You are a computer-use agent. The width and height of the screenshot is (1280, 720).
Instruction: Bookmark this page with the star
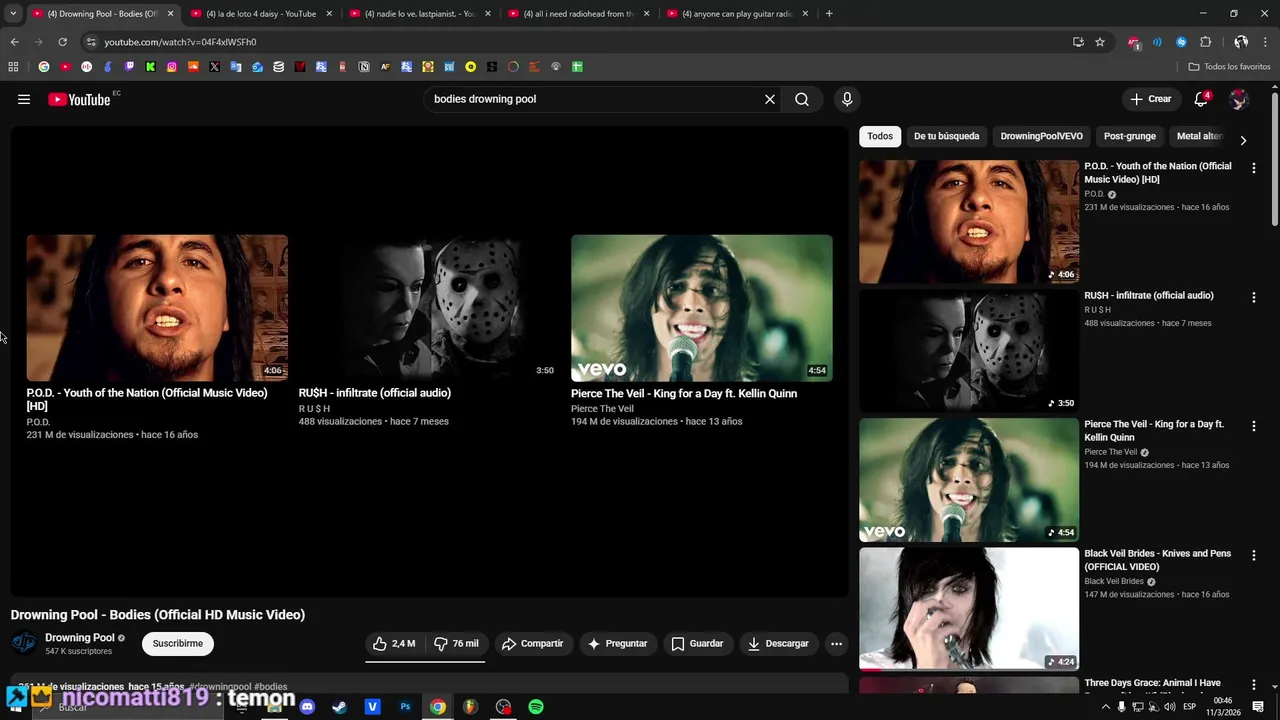tap(1100, 42)
